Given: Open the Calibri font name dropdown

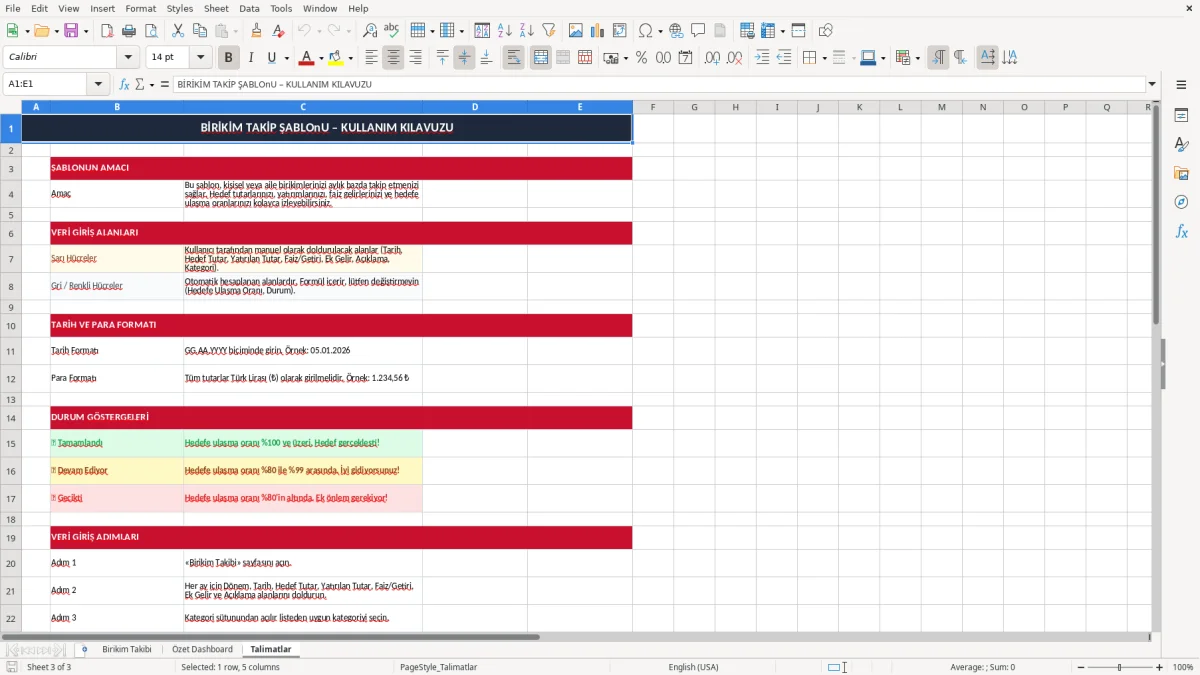Looking at the screenshot, I should click(x=127, y=58).
